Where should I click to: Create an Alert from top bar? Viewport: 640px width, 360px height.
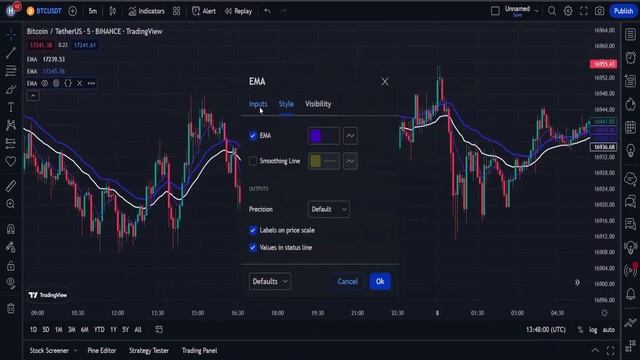204,11
